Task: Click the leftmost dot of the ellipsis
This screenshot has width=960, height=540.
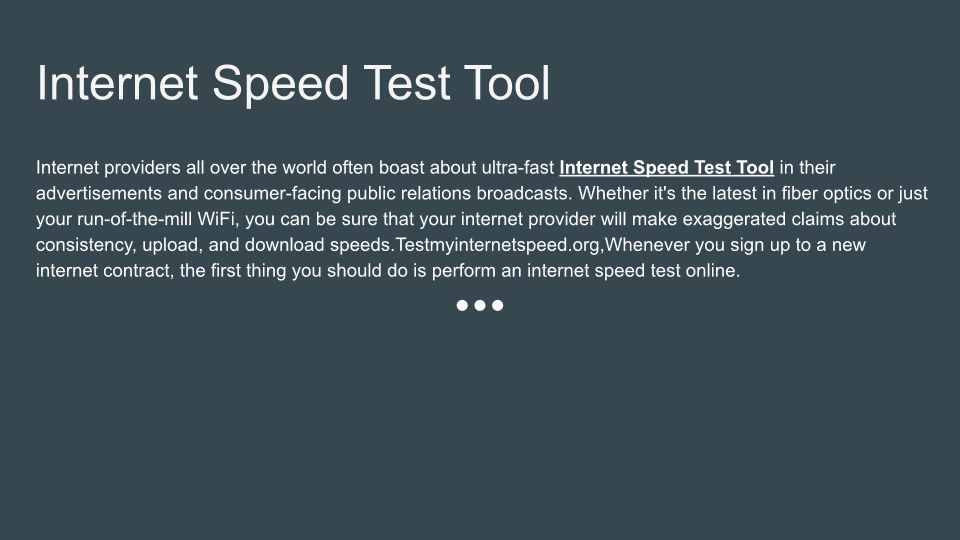Action: click(463, 306)
